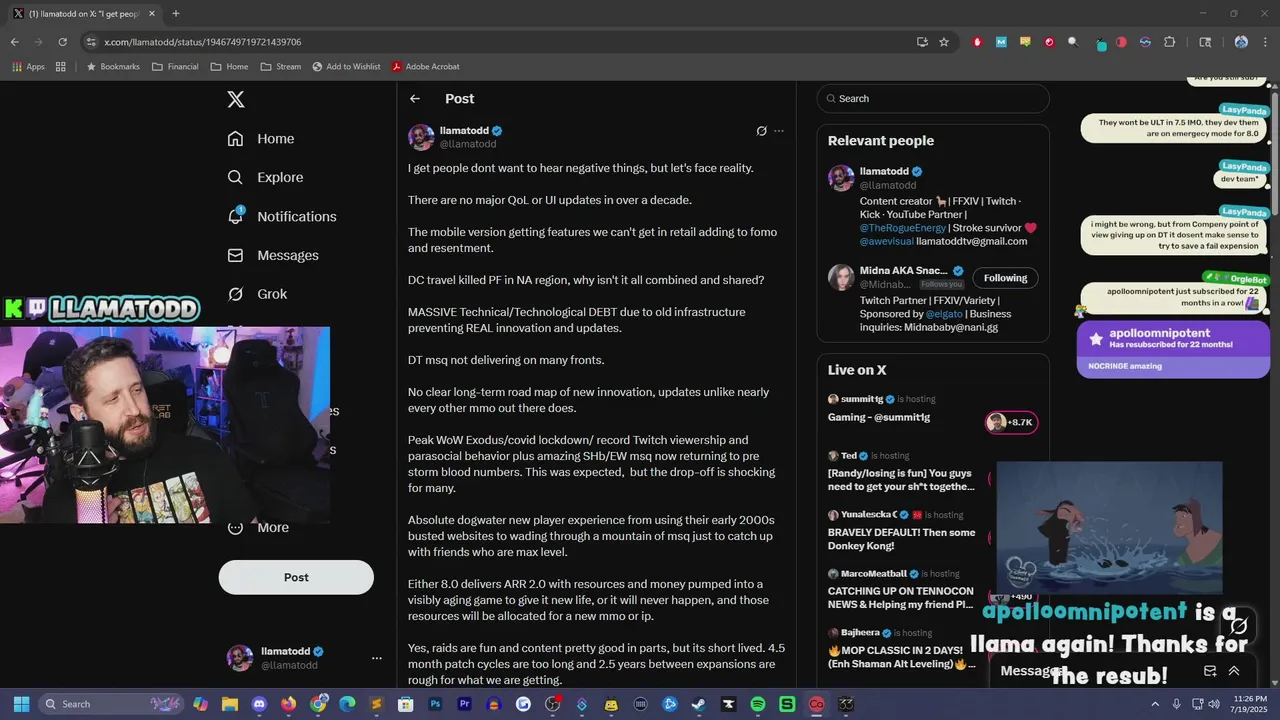This screenshot has width=1280, height=720.
Task: Open the Windows Start menu
Action: click(21, 704)
